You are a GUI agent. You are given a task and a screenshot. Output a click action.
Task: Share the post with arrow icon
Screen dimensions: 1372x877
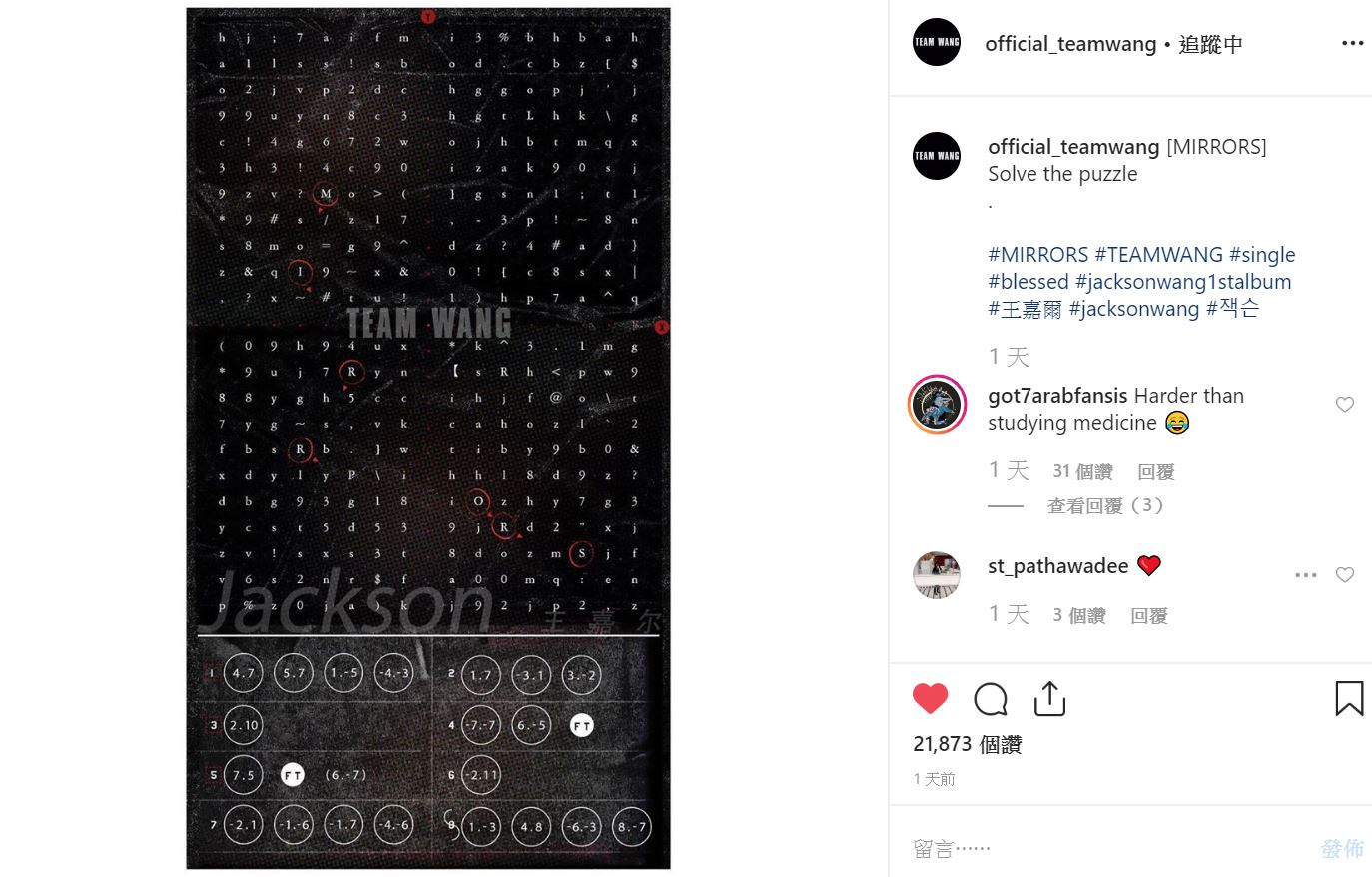coord(1050,699)
